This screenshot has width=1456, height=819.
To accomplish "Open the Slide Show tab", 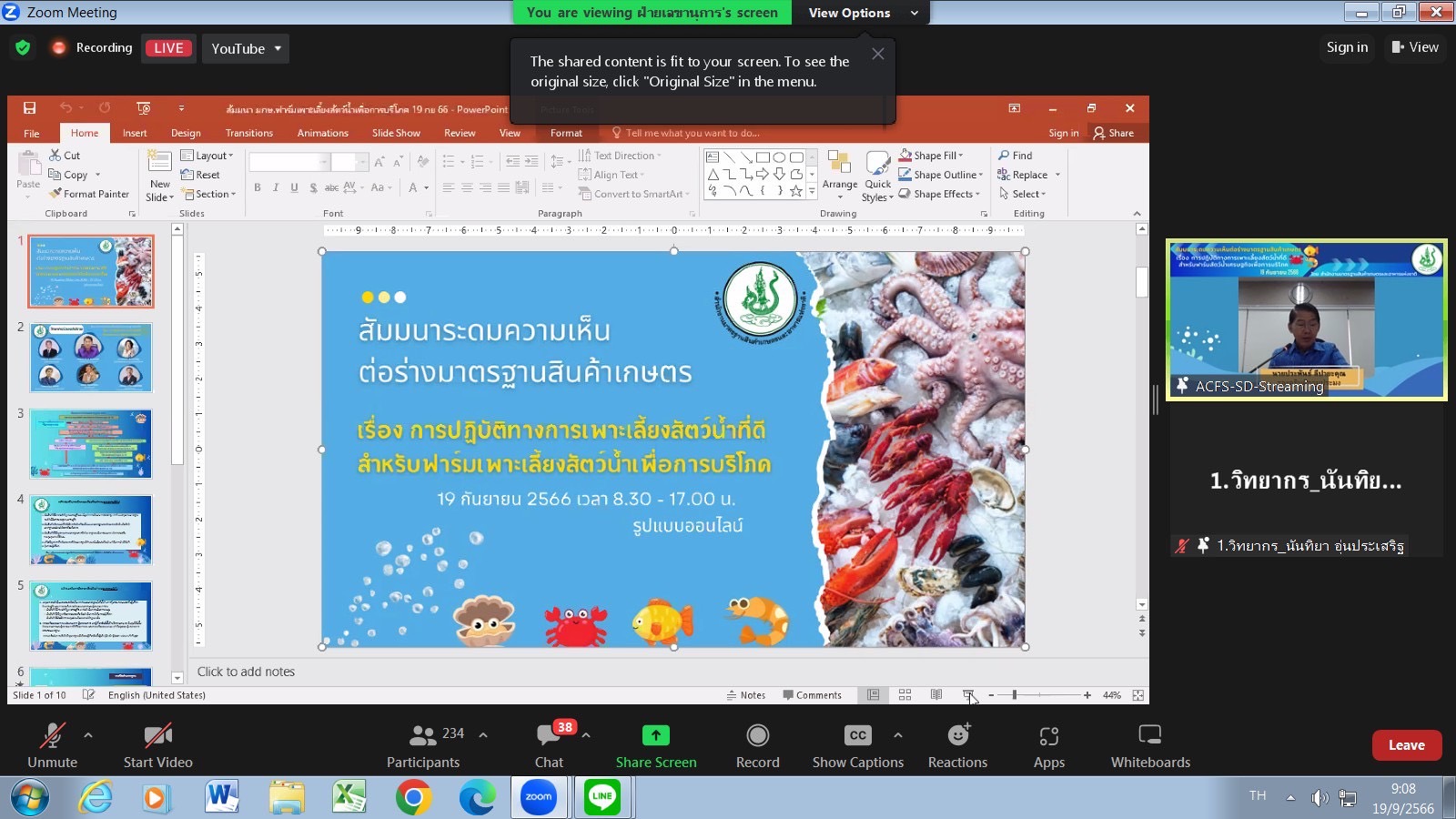I will (396, 133).
